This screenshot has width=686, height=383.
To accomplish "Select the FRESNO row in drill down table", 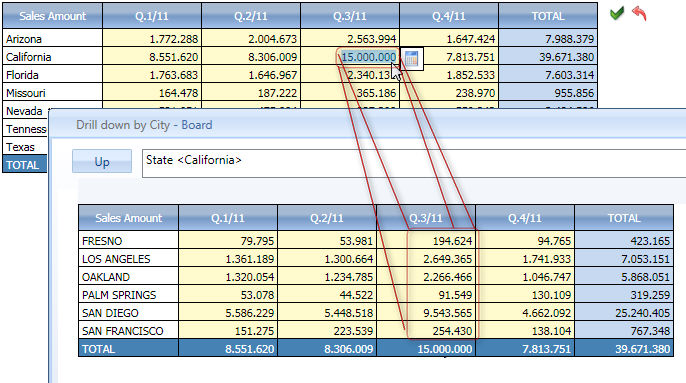I will pyautogui.click(x=375, y=241).
